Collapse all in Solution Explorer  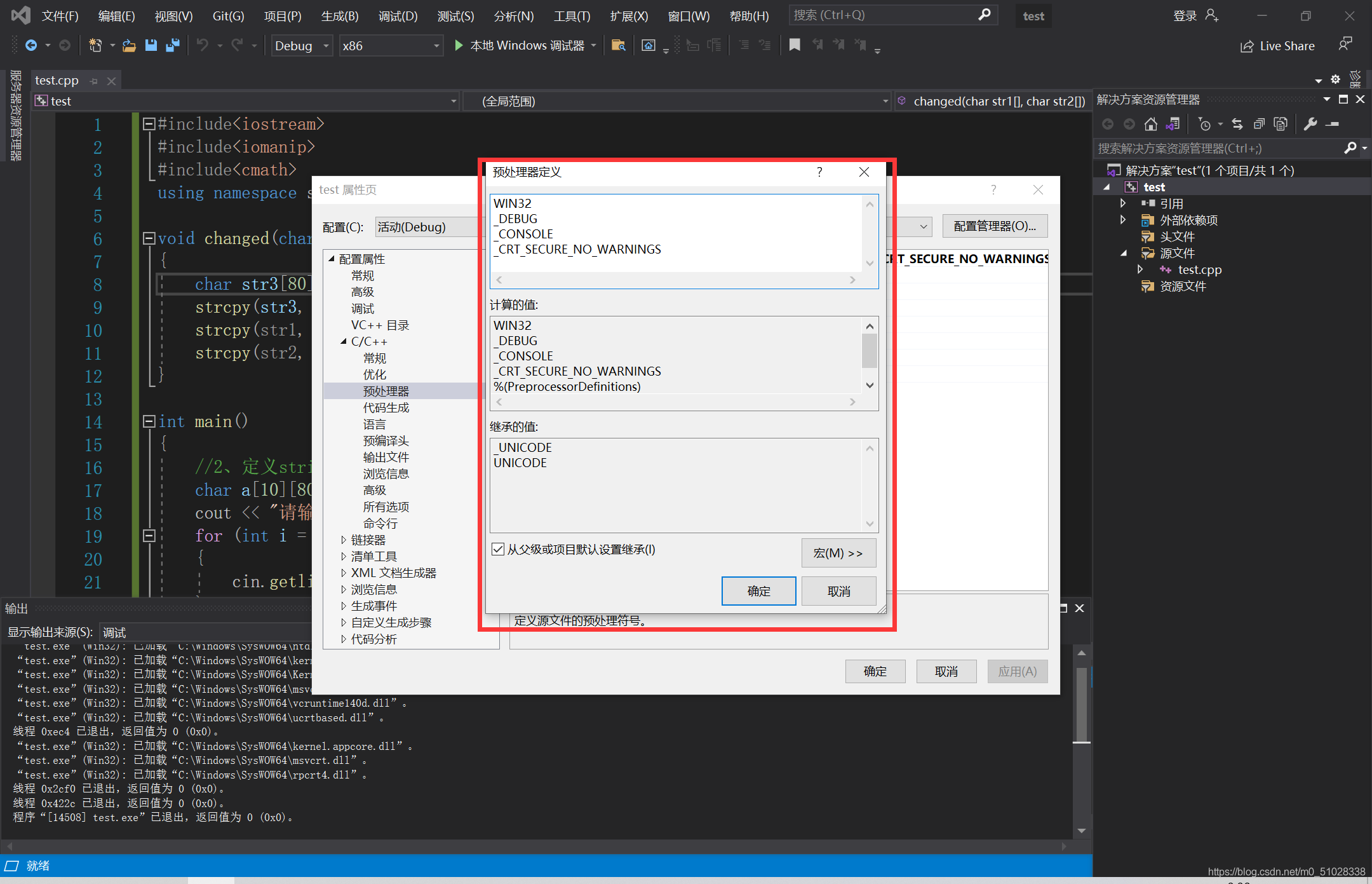point(1259,124)
